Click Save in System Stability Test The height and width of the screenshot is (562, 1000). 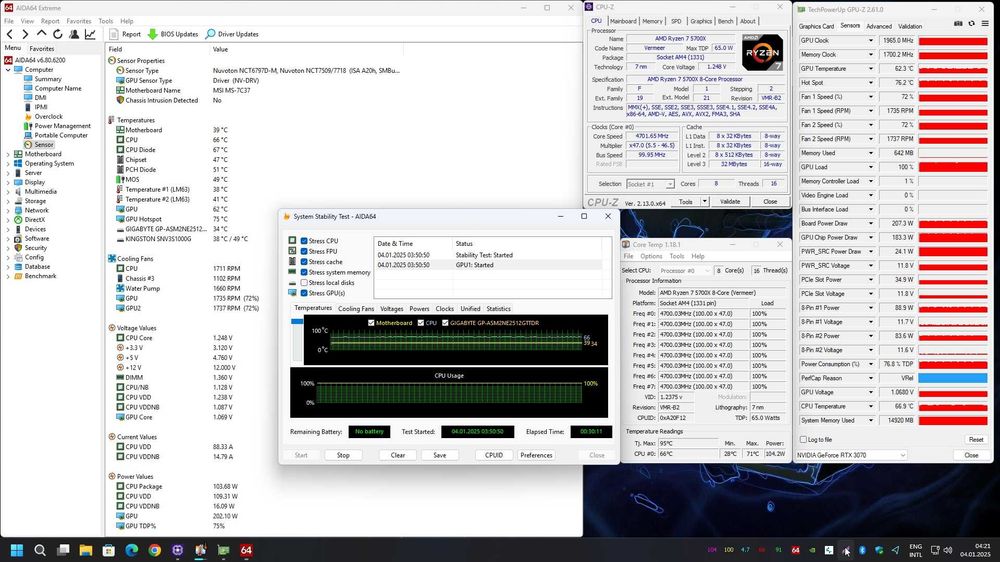[440, 455]
